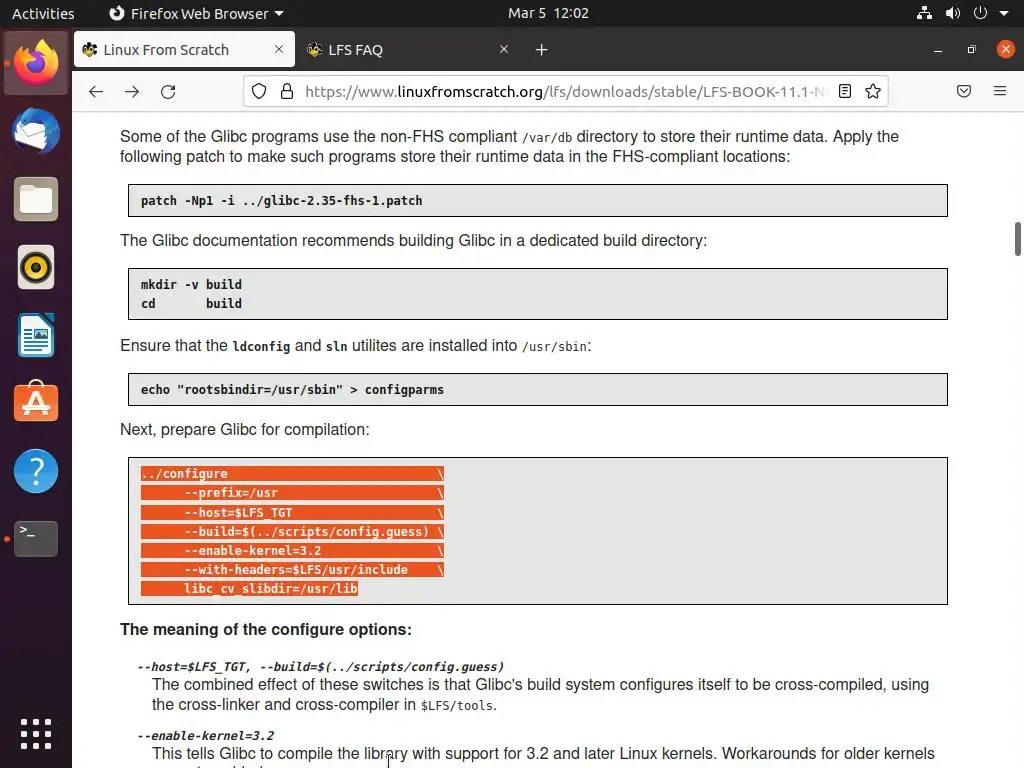Image resolution: width=1024 pixels, height=768 pixels.
Task: Show the applications grid
Action: tap(36, 734)
